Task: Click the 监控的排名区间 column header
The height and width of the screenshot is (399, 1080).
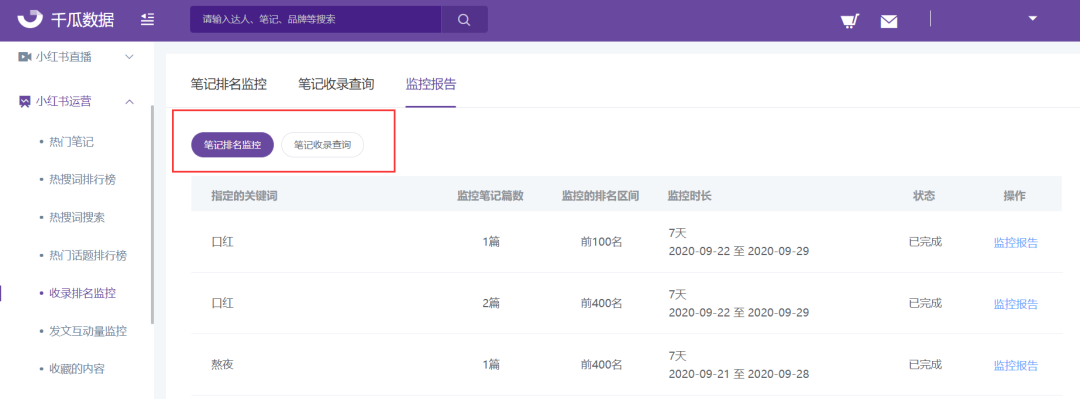Action: tap(601, 196)
